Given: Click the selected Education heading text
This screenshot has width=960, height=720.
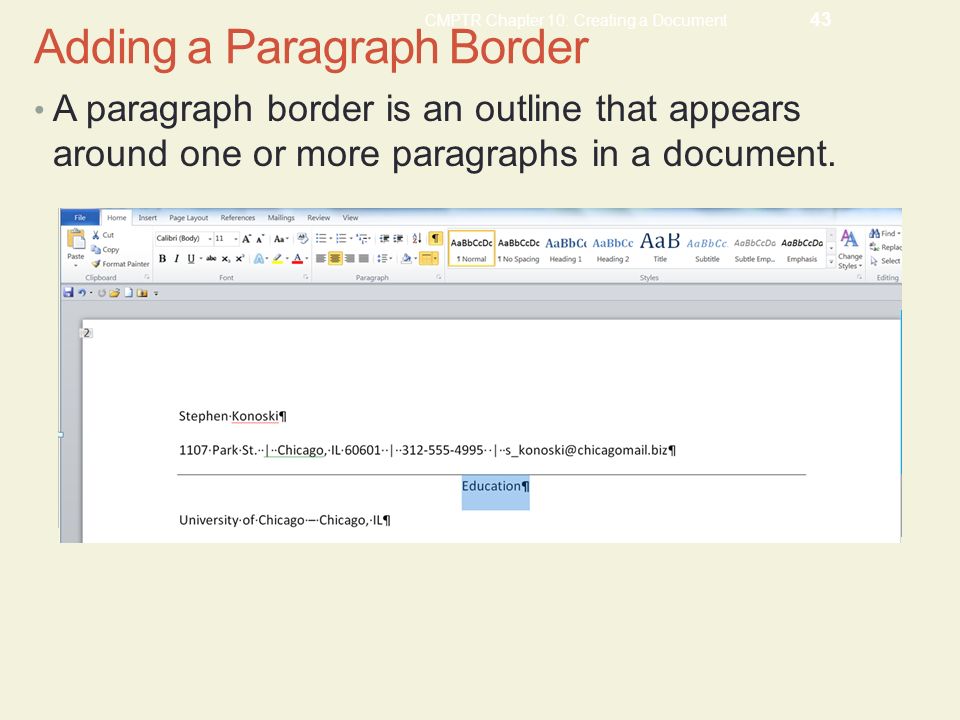Looking at the screenshot, I should point(495,486).
